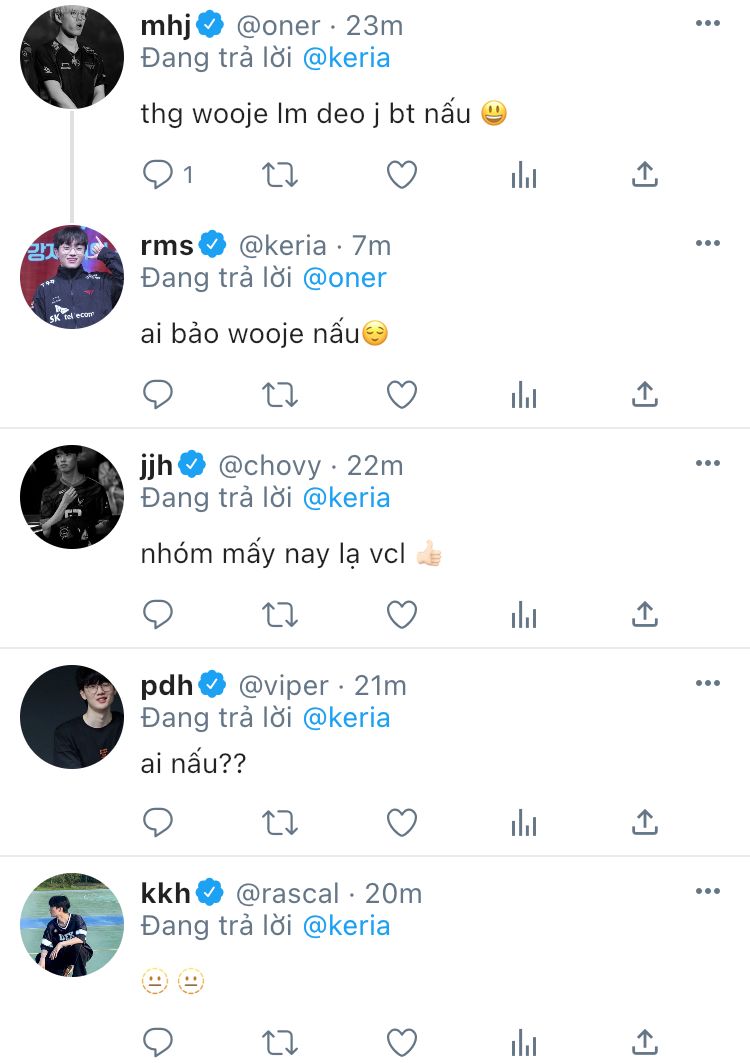Image resolution: width=750 pixels, height=1063 pixels.
Task: Open more options on mhj's tweet
Action: (708, 23)
